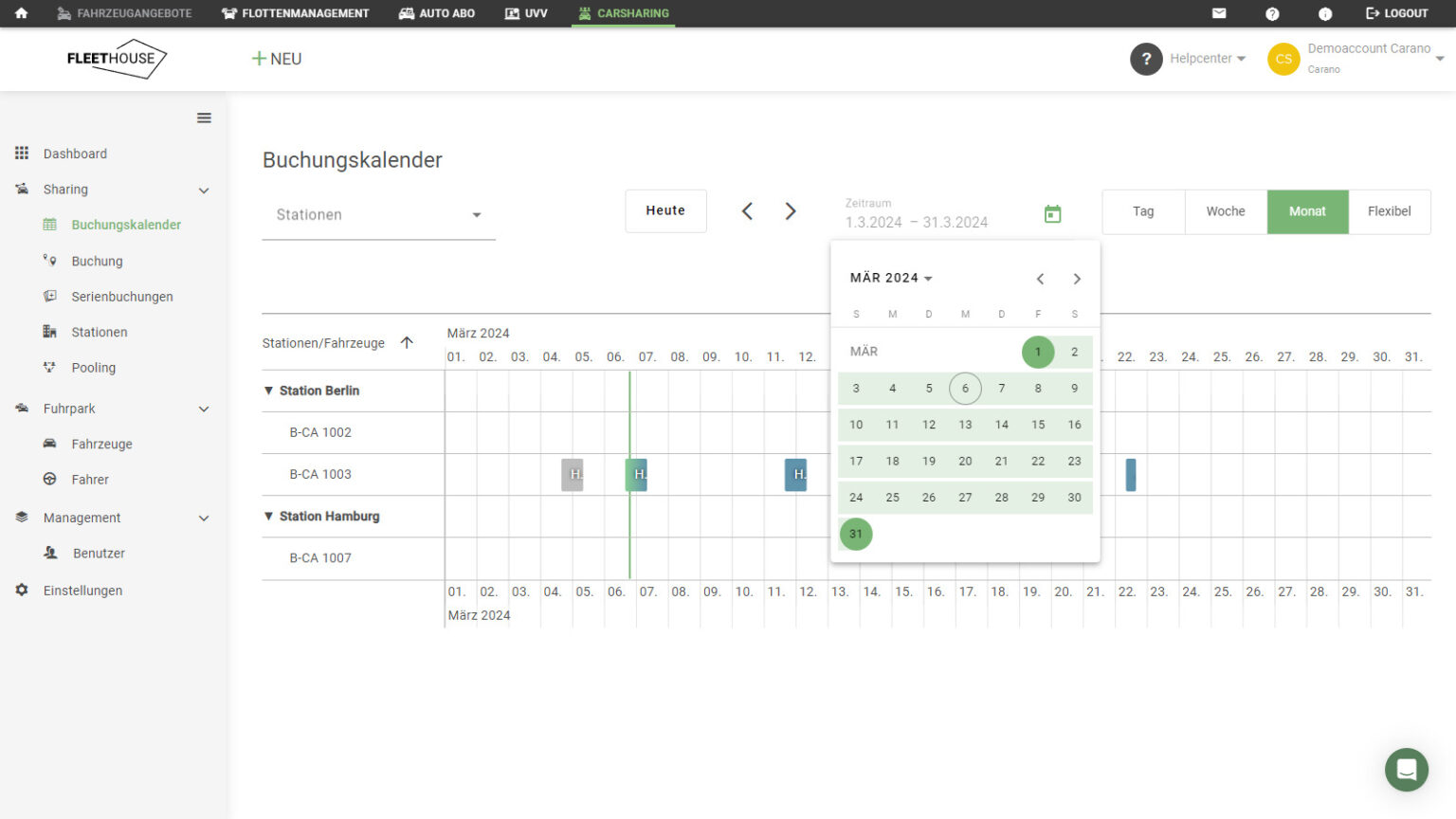Viewport: 1456px width, 819px height.
Task: Switch calendar view to Woche
Action: click(x=1225, y=211)
